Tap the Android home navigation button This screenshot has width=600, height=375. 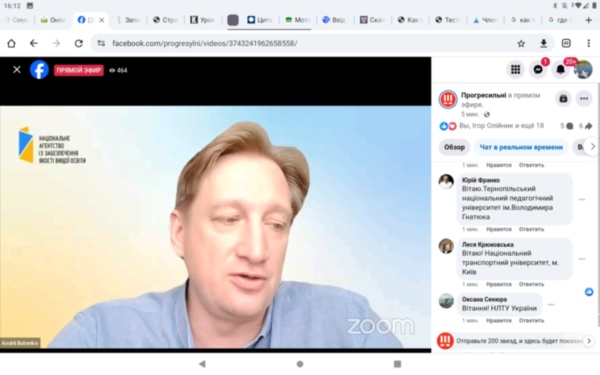coord(300,364)
